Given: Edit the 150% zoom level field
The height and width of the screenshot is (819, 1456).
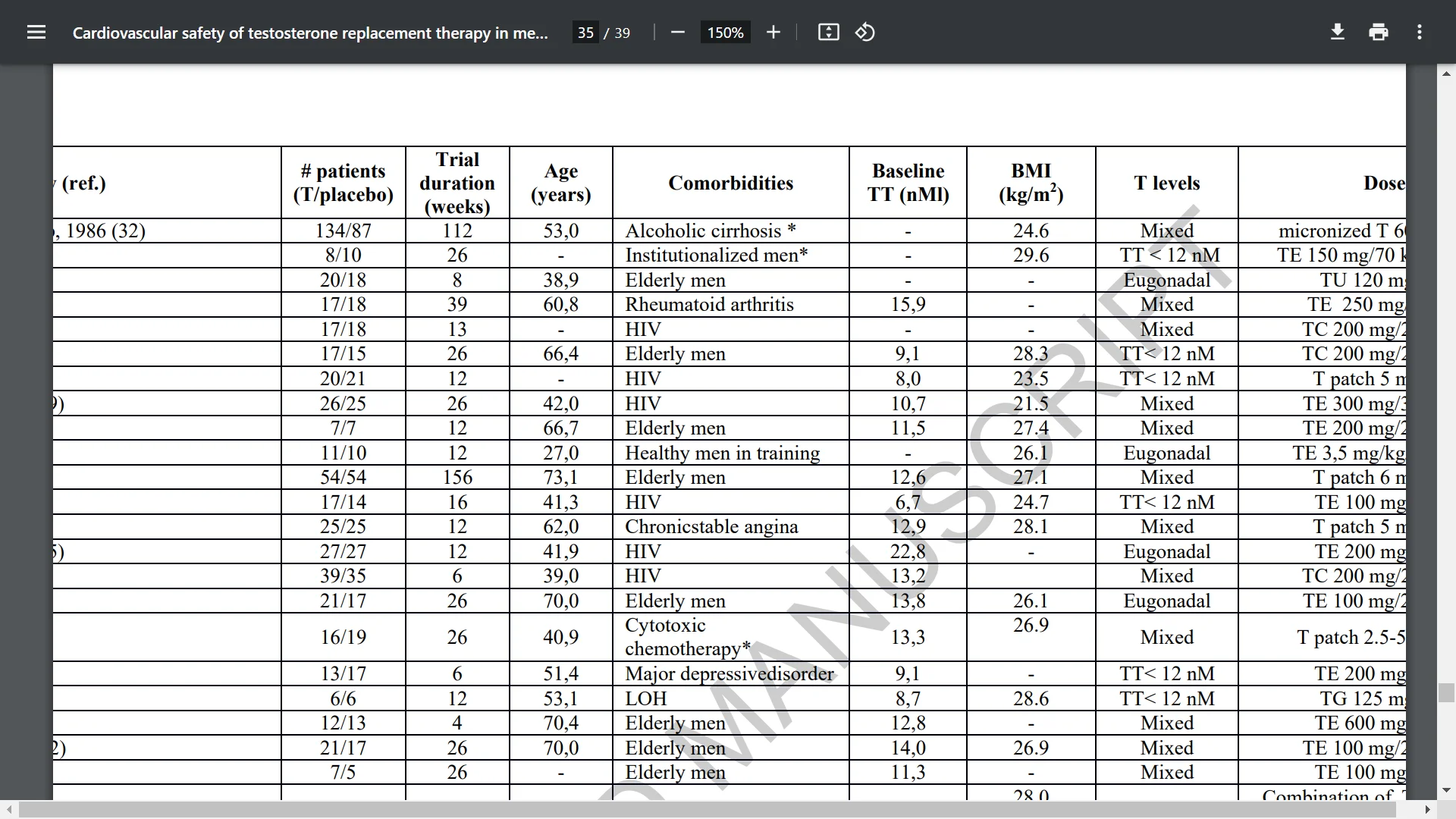Looking at the screenshot, I should click(x=725, y=33).
